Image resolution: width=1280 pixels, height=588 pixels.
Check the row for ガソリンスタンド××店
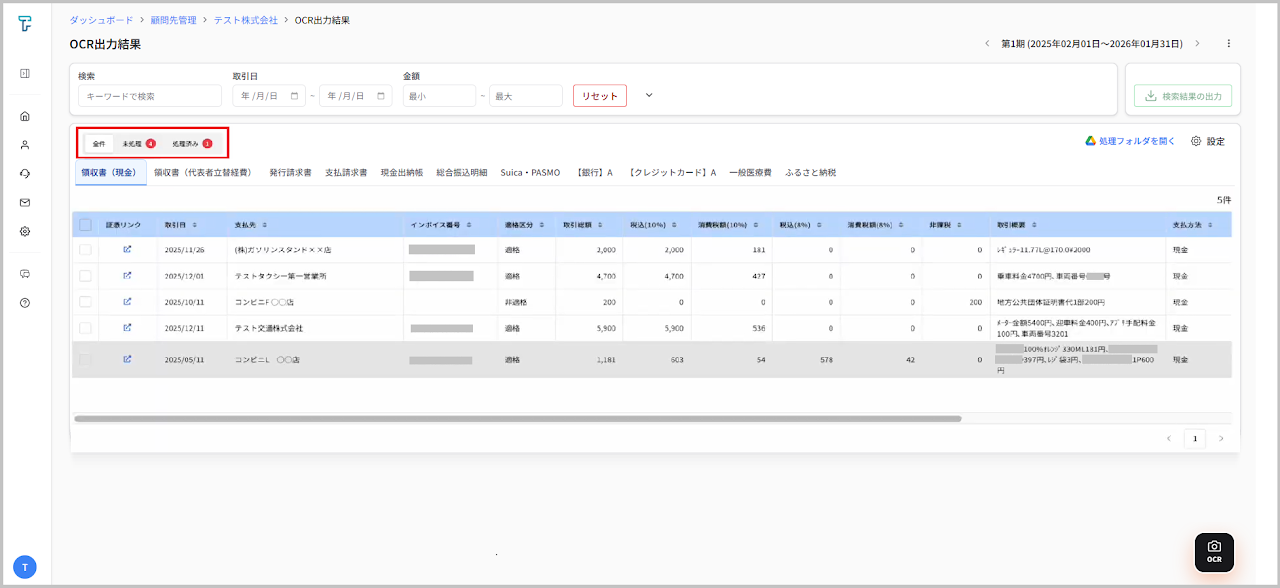(85, 249)
